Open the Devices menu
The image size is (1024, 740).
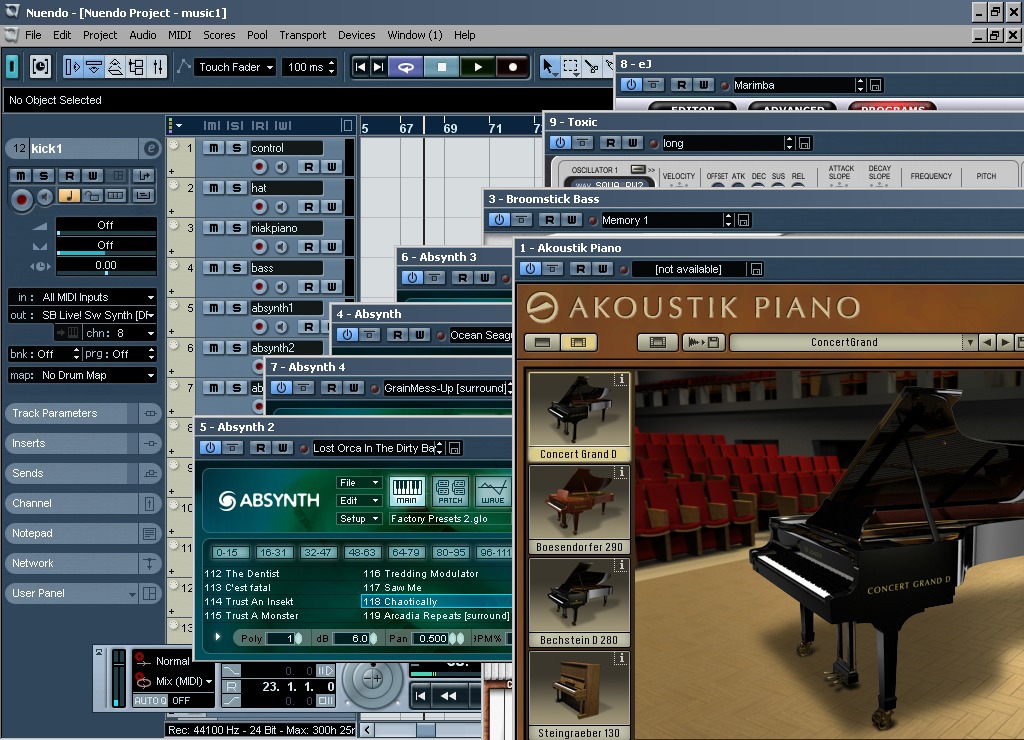[356, 35]
